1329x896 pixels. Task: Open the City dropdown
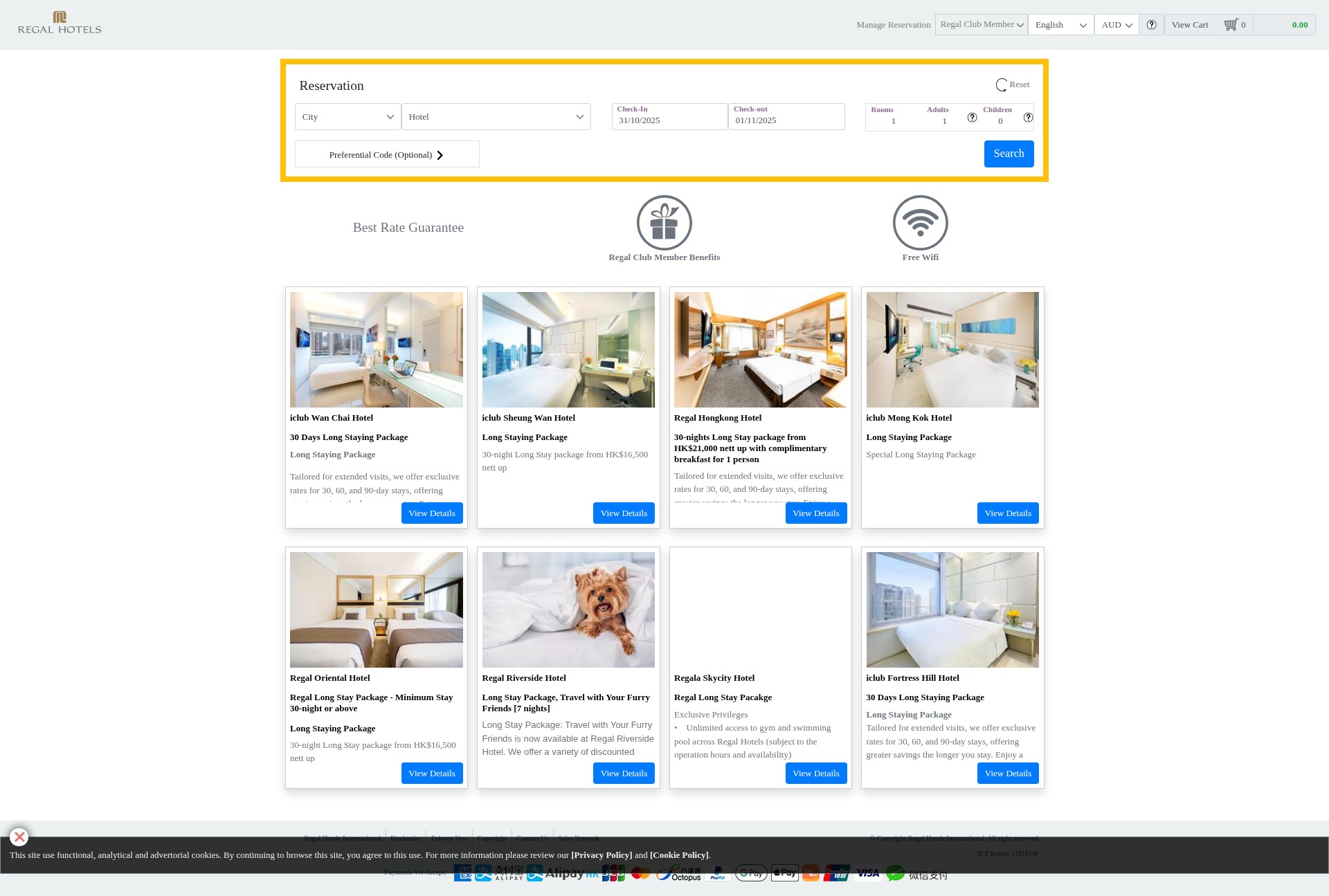(x=347, y=117)
